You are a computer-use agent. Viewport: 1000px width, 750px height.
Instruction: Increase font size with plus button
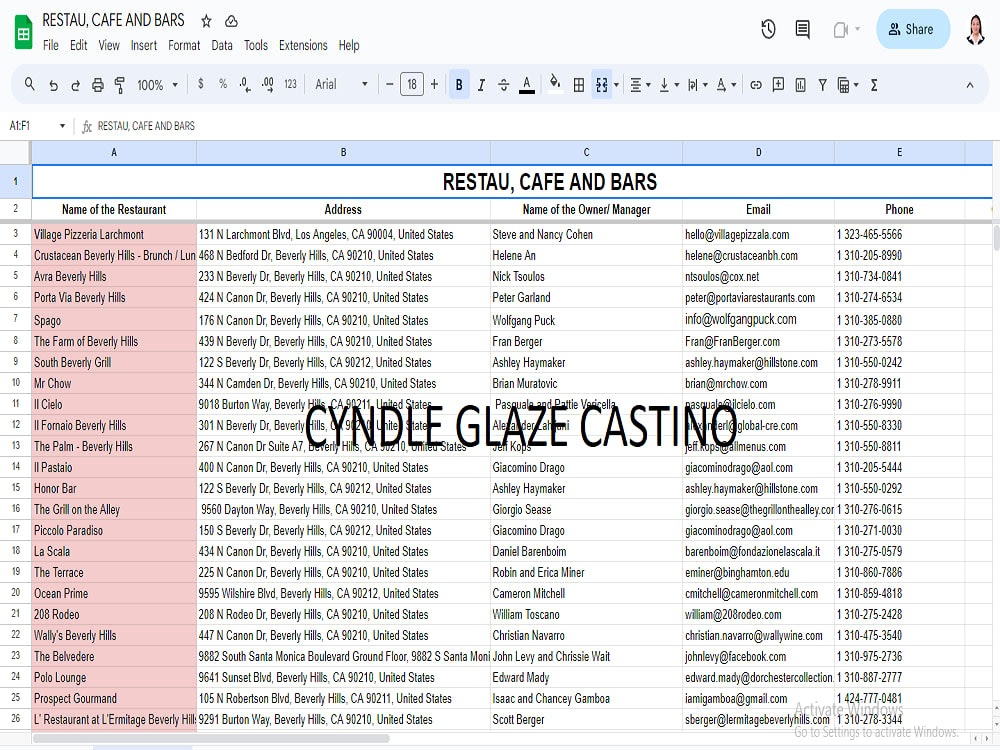(434, 84)
